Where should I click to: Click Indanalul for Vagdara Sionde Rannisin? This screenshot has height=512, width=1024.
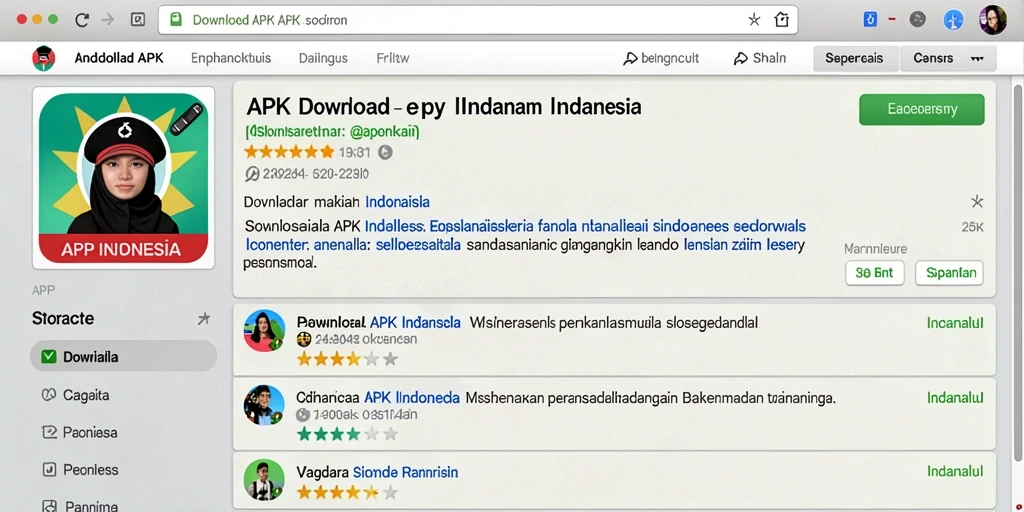point(955,471)
